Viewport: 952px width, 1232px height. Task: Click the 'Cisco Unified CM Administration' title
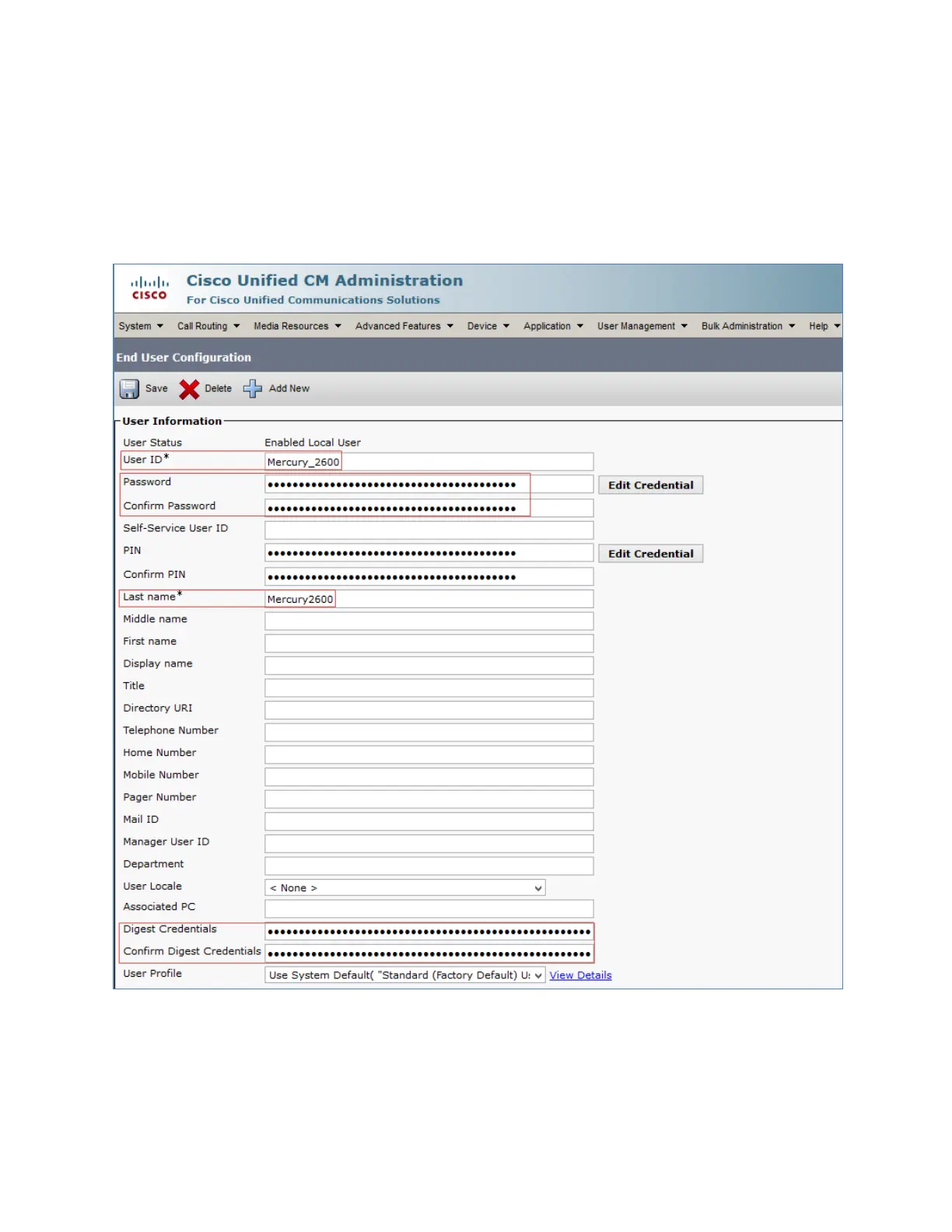[x=324, y=281]
